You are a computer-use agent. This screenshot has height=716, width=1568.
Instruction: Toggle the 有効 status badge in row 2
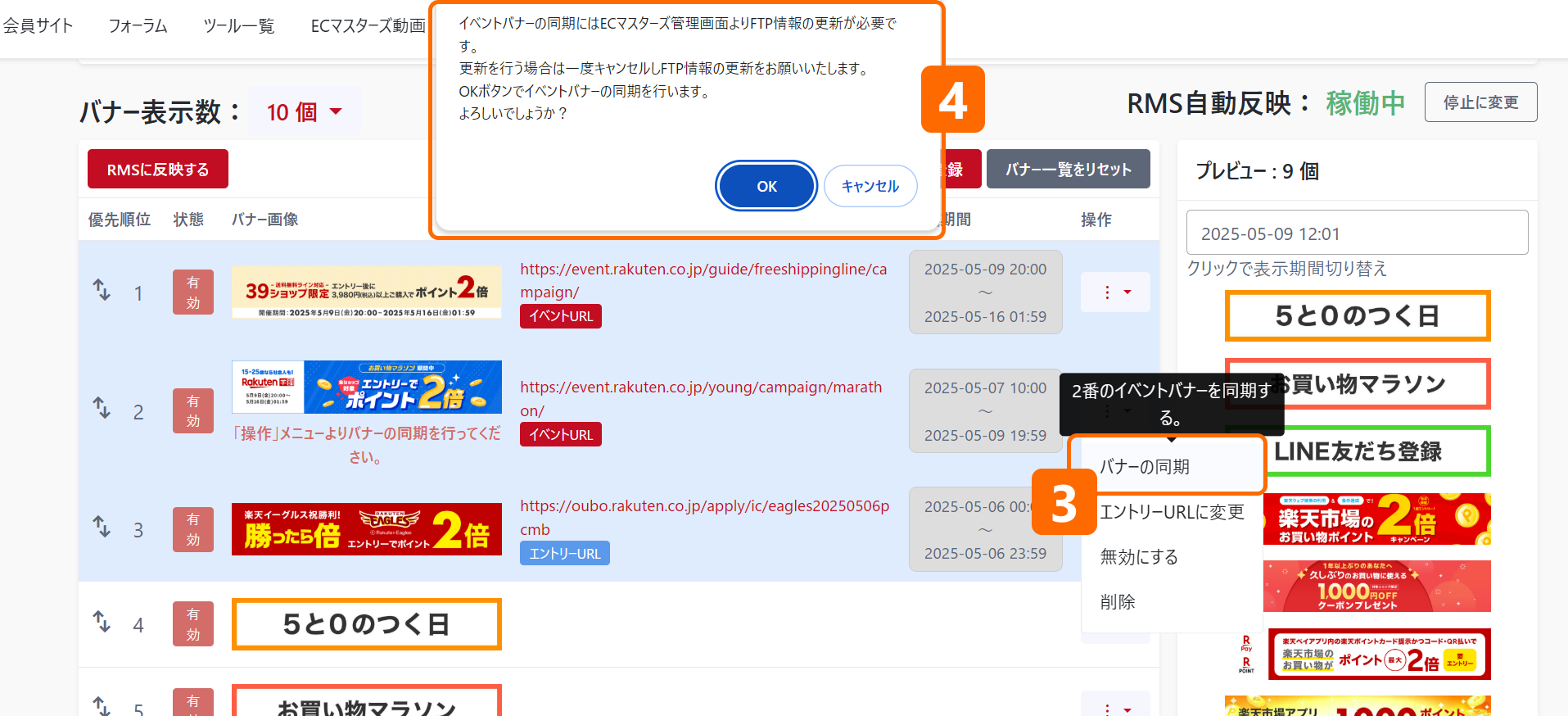(x=193, y=410)
